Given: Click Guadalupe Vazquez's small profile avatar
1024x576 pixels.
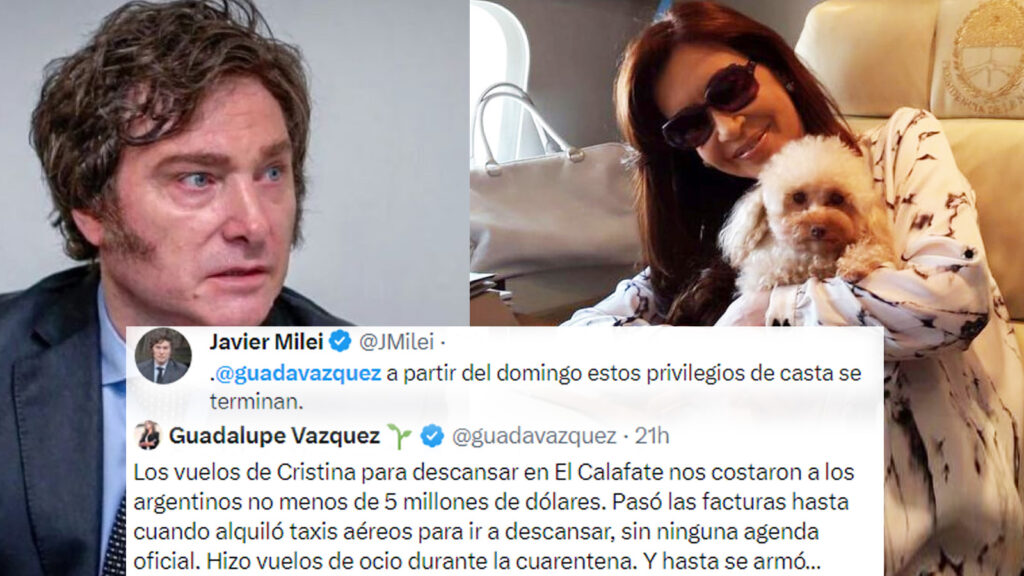Looking at the screenshot, I should pyautogui.click(x=148, y=436).
